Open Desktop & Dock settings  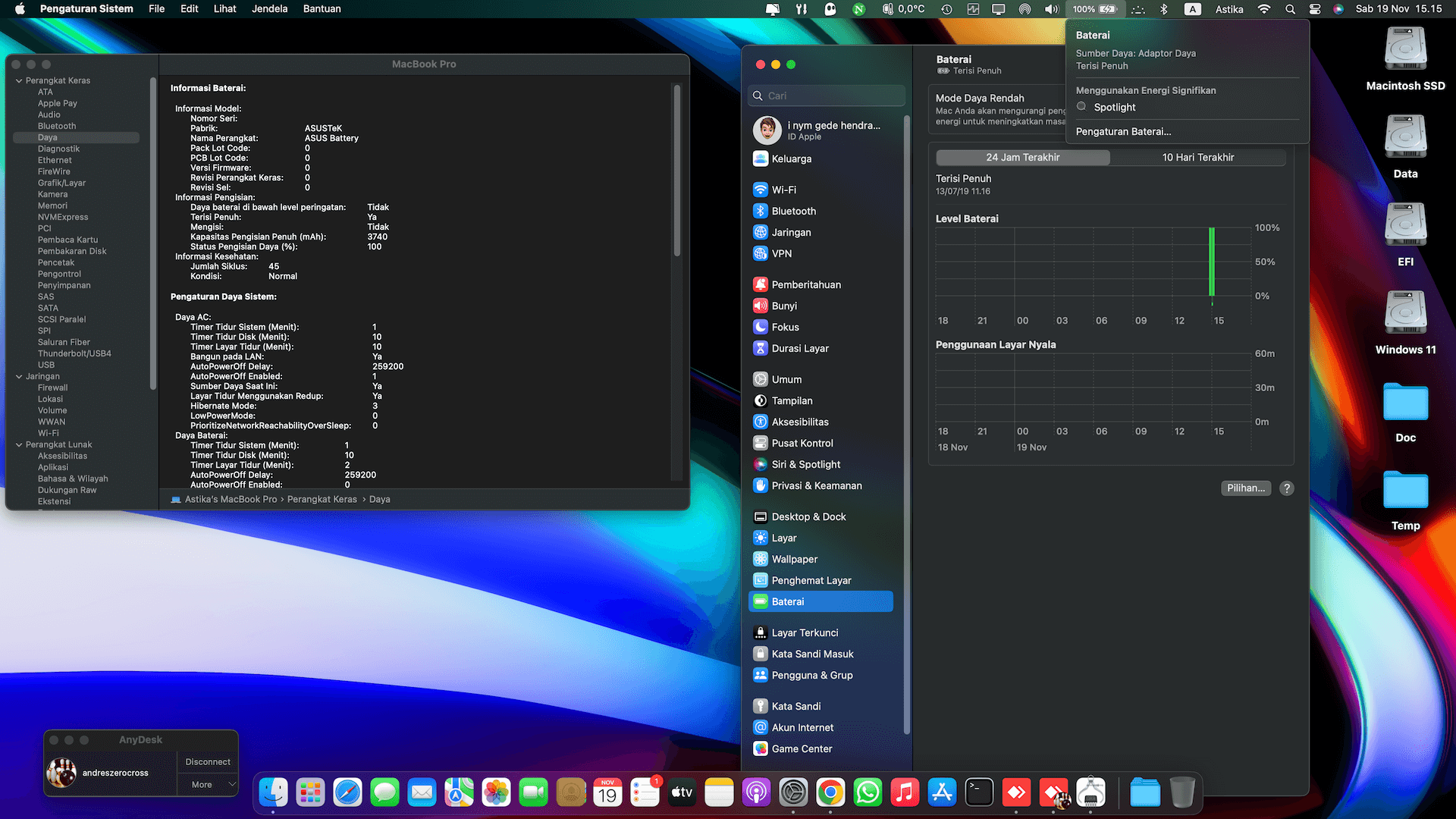822,516
